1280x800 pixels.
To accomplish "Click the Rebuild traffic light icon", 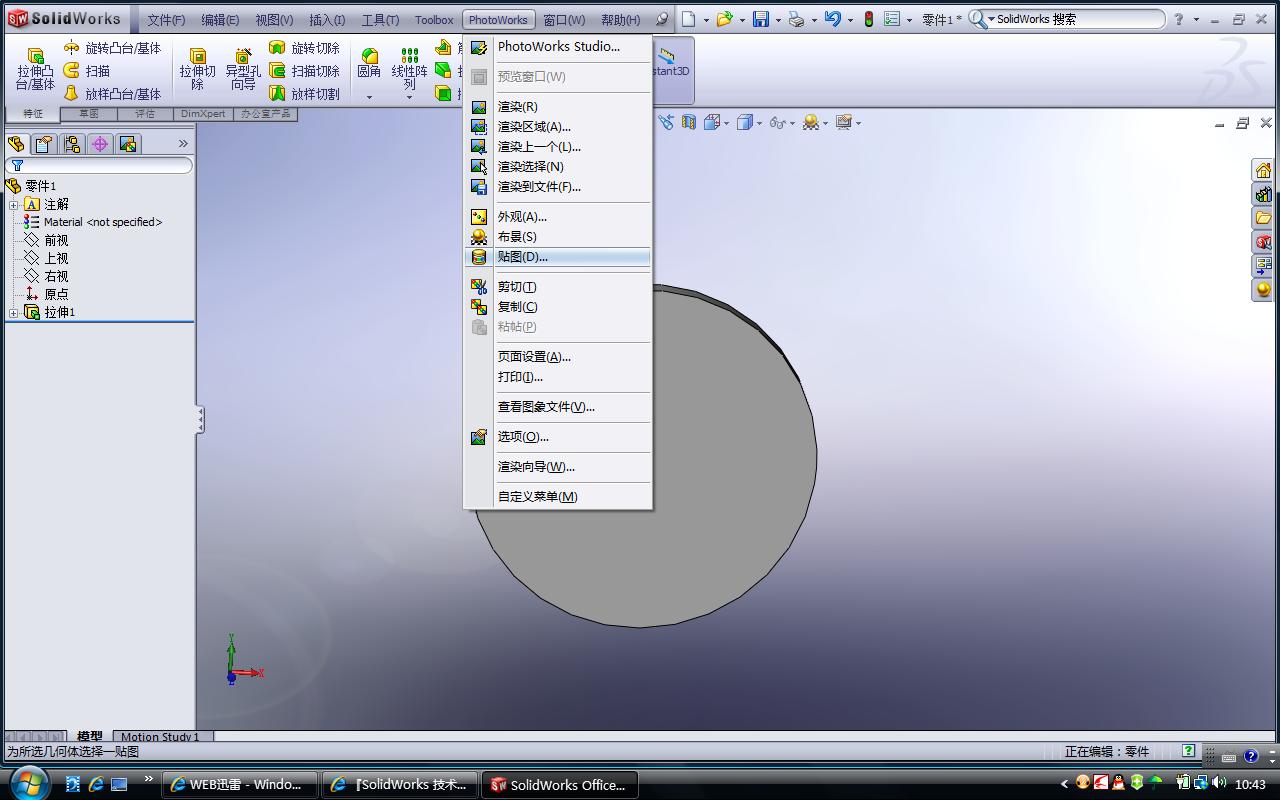I will coord(868,19).
